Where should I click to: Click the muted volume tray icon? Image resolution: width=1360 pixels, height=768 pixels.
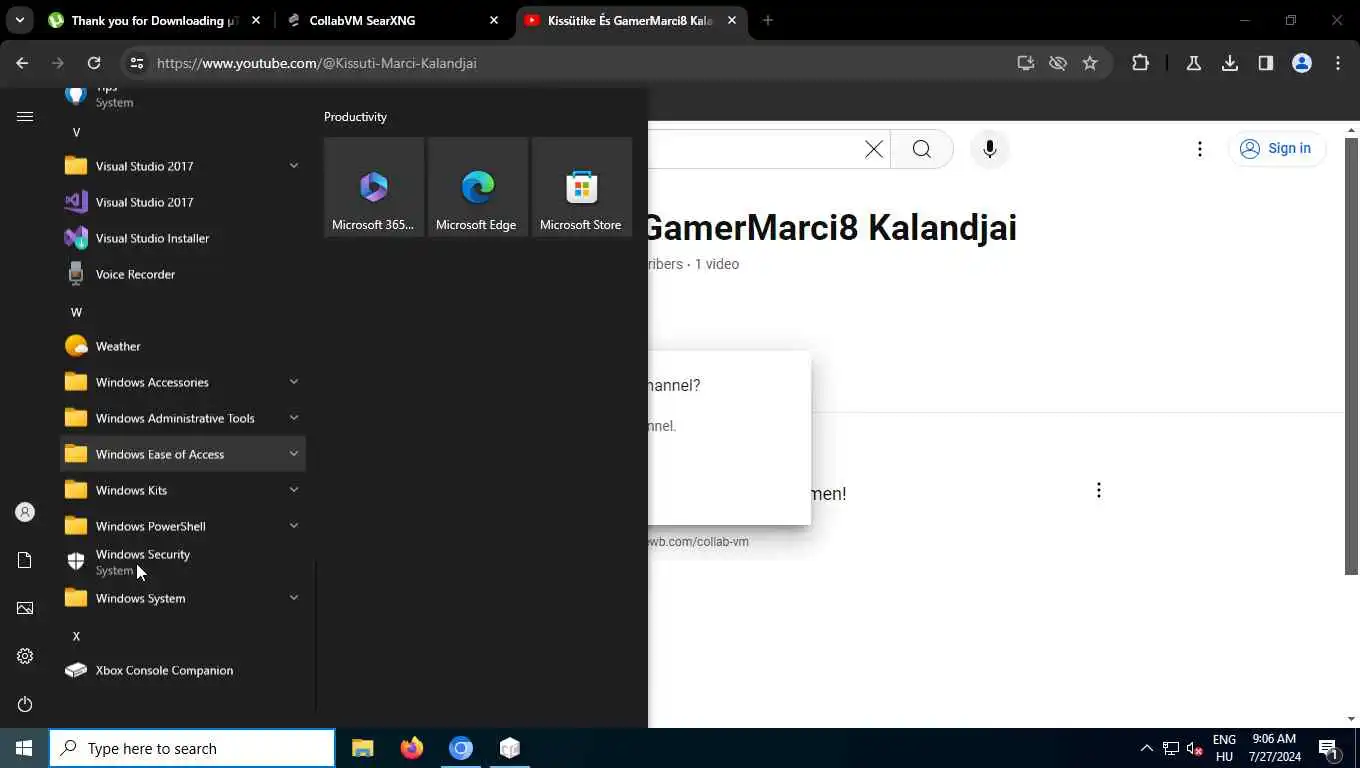(x=1194, y=748)
